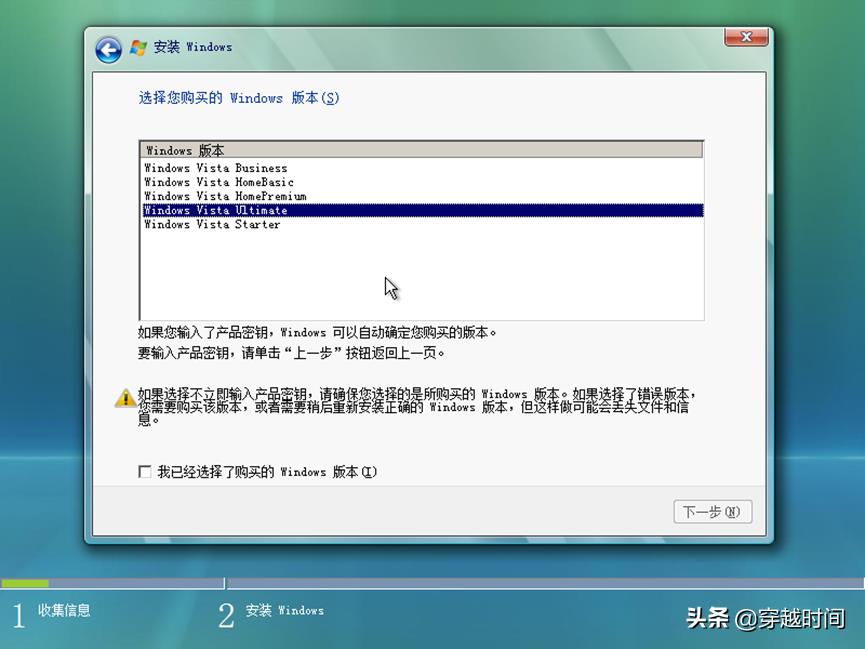The image size is (865, 649).
Task: Click the Windows flag logo in title bar
Action: (x=138, y=48)
